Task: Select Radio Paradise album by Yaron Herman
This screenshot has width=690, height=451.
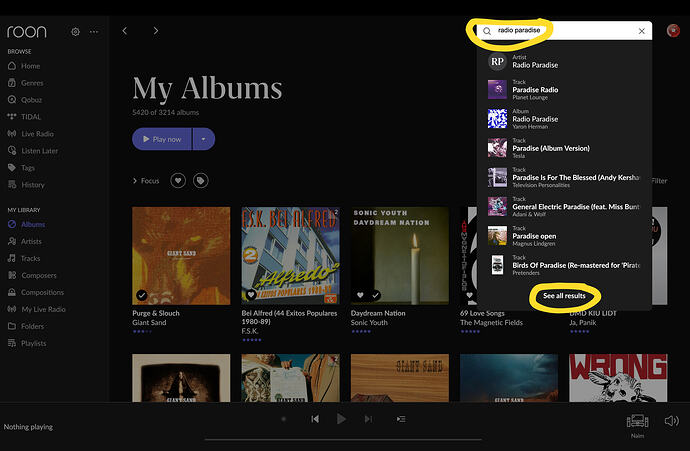Action: coord(564,119)
